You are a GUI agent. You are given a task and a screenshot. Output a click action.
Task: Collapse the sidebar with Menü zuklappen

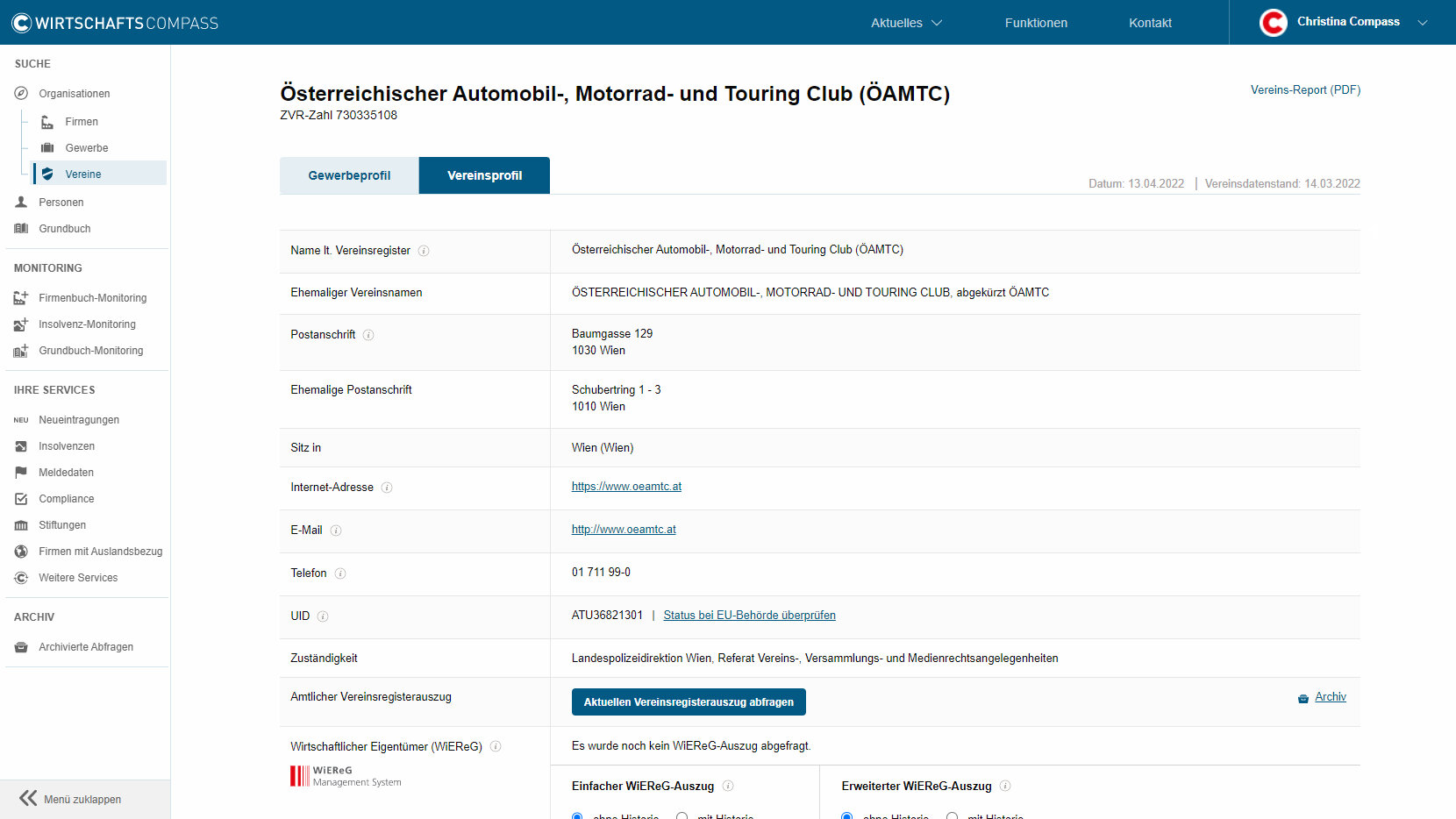coord(70,799)
